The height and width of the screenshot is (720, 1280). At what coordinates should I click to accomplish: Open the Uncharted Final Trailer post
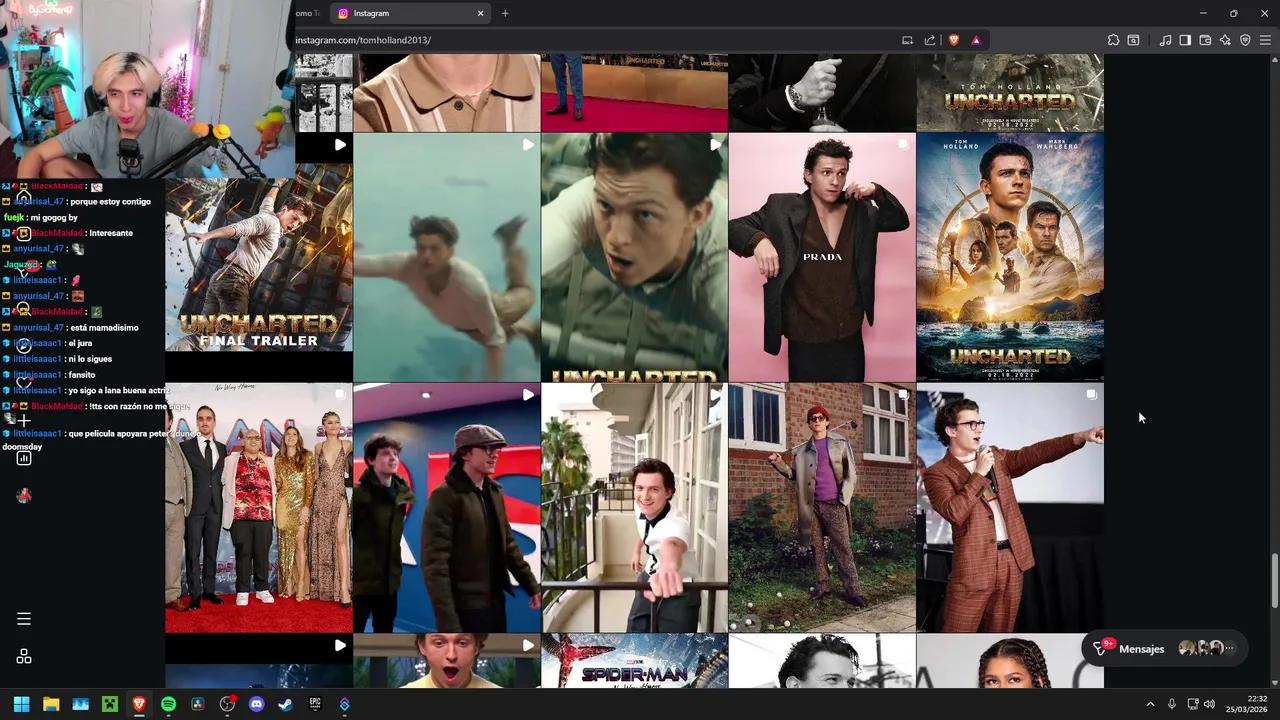[259, 257]
